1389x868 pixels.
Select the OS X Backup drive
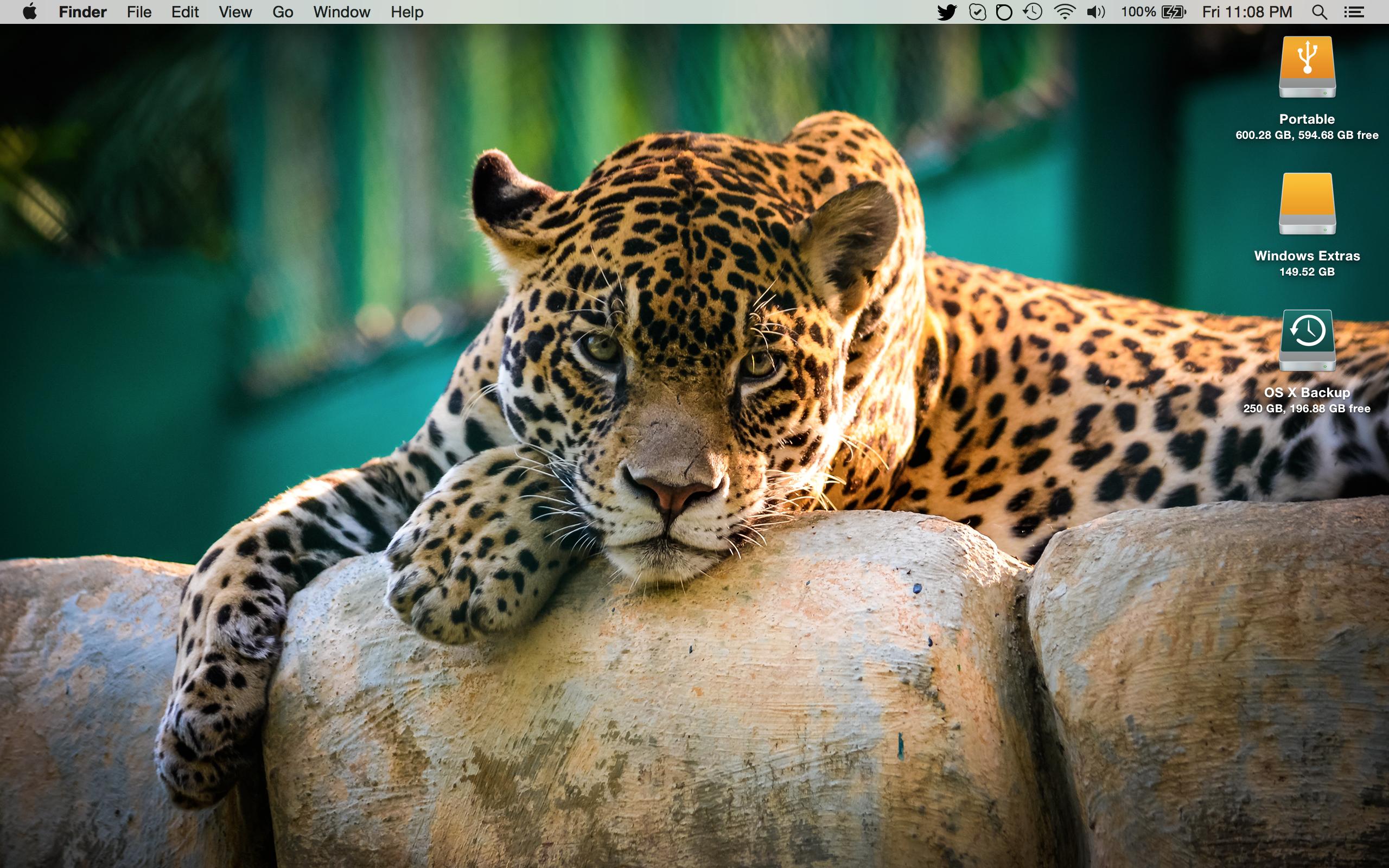click(1307, 341)
